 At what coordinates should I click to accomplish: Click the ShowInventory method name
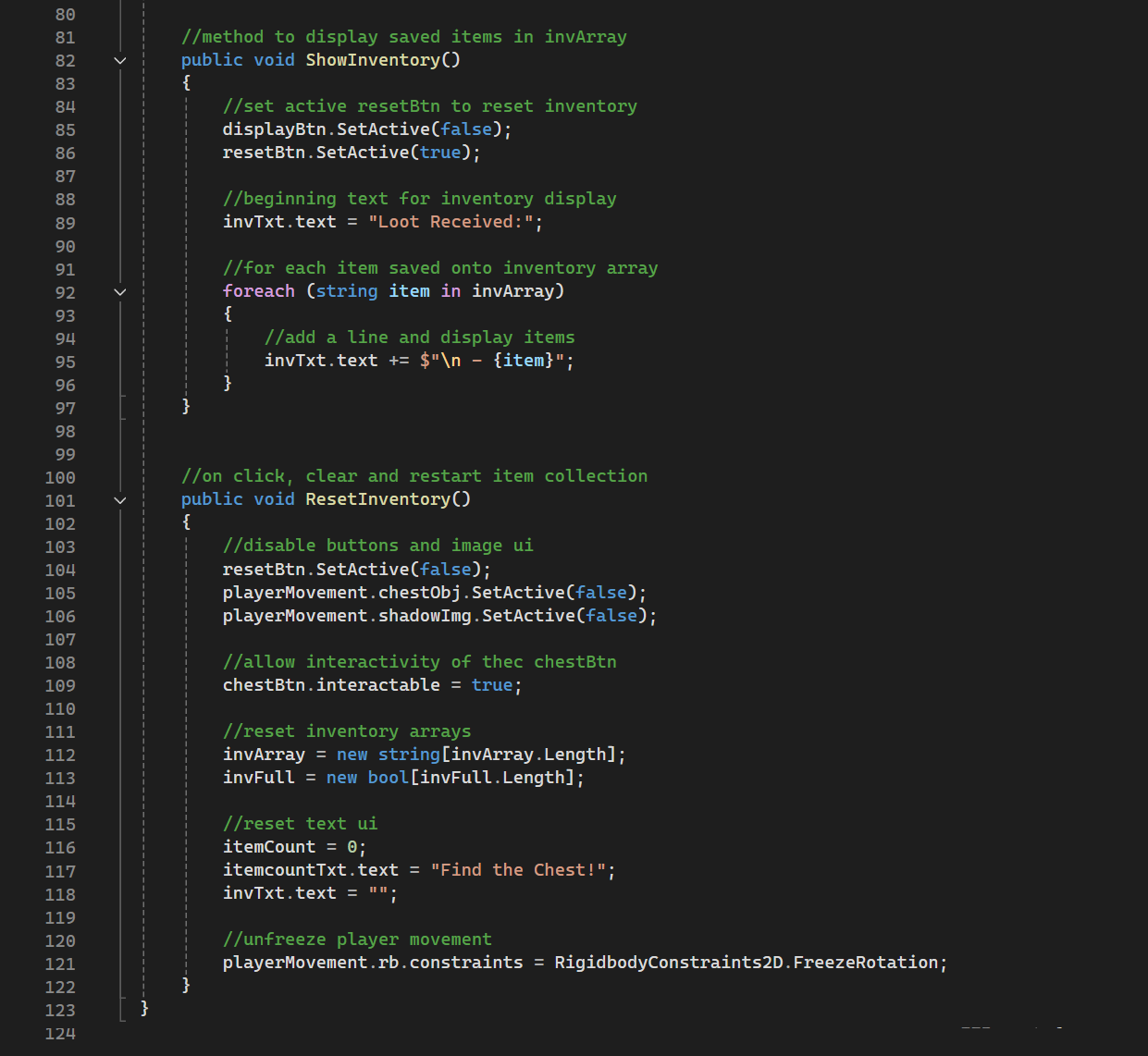[373, 60]
